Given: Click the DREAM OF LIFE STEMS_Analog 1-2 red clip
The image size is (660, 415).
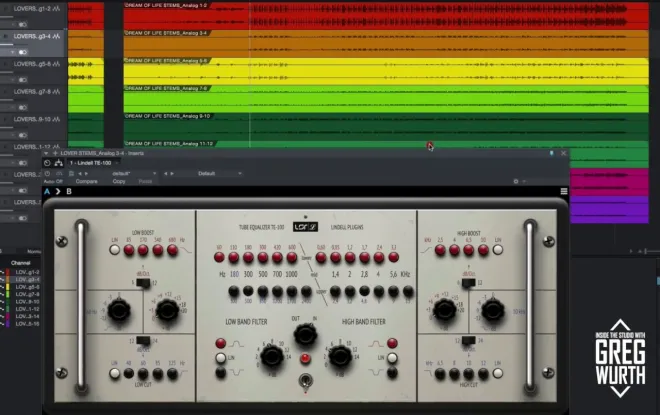Looking at the screenshot, I should click(x=386, y=15).
